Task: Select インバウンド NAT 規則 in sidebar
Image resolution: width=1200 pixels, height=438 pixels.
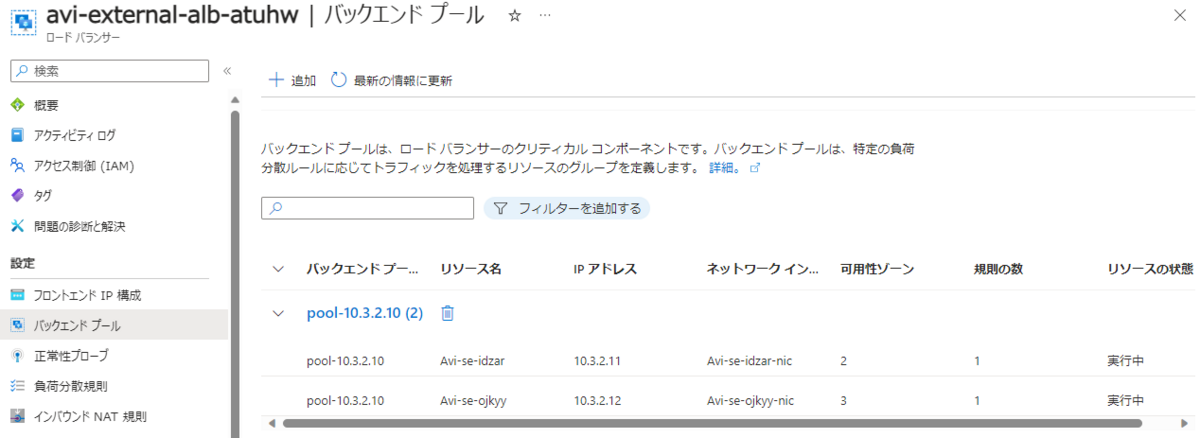Action: pos(91,415)
